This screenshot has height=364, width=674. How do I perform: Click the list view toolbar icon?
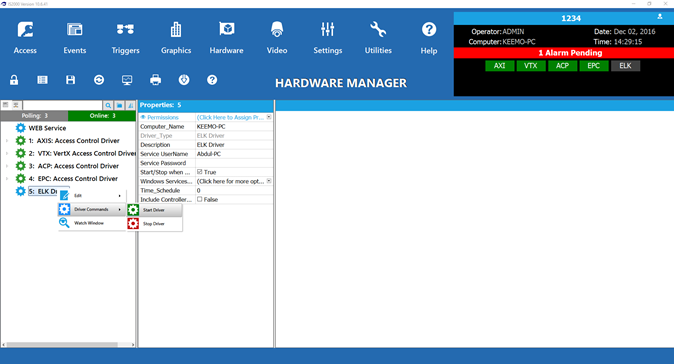pos(42,80)
